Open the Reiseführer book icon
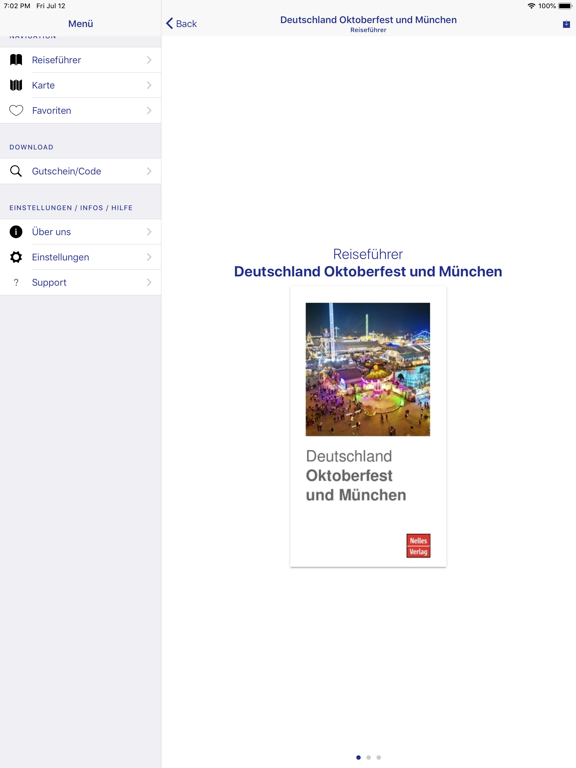The image size is (576, 768). tap(16, 60)
